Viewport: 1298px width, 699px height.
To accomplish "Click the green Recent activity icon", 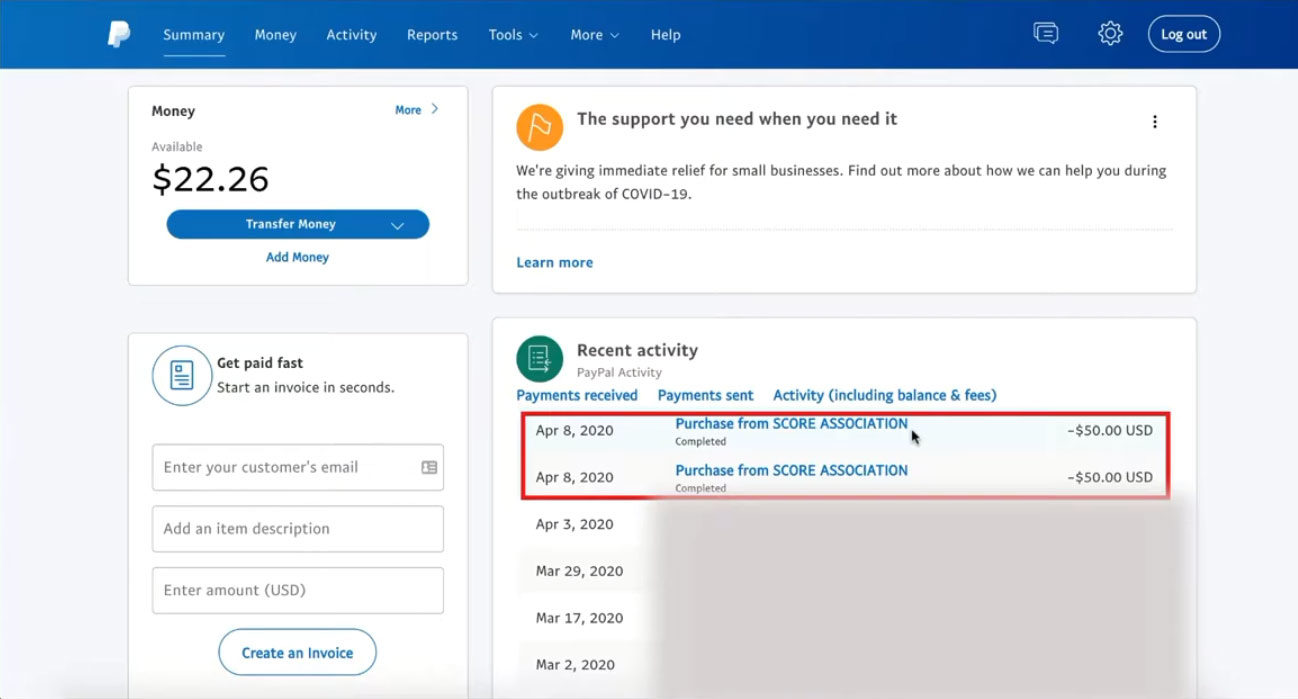I will (x=540, y=359).
